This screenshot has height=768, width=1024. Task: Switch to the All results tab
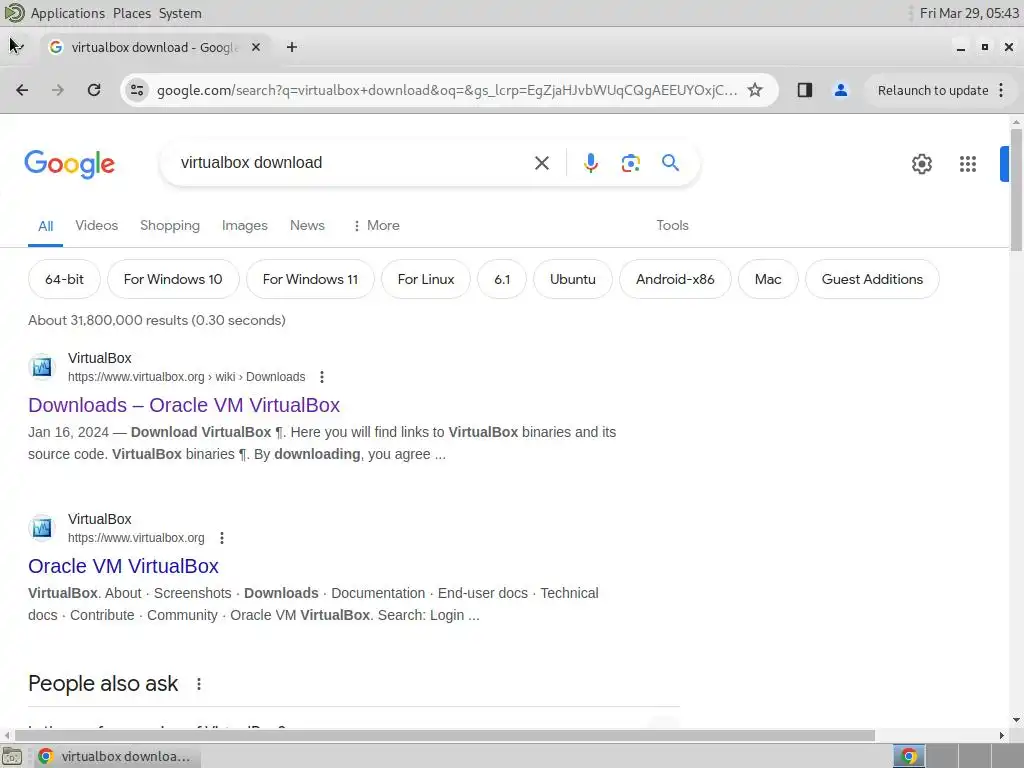pos(46,226)
